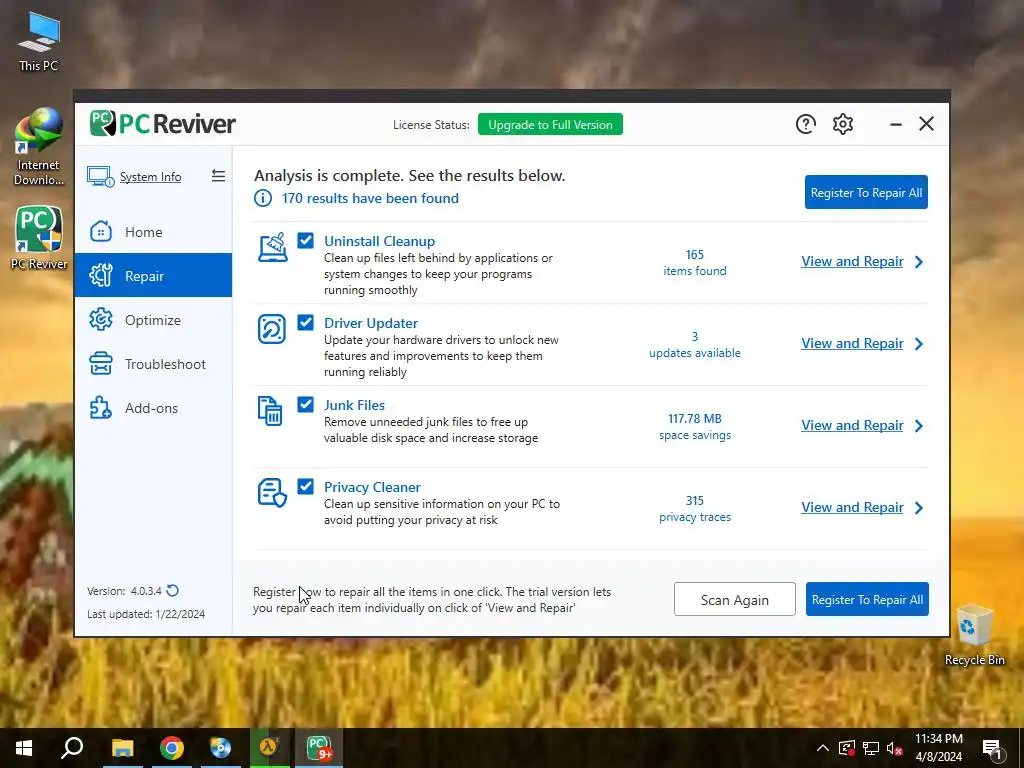Open the Add-ons section
This screenshot has width=1024, height=768.
point(153,408)
